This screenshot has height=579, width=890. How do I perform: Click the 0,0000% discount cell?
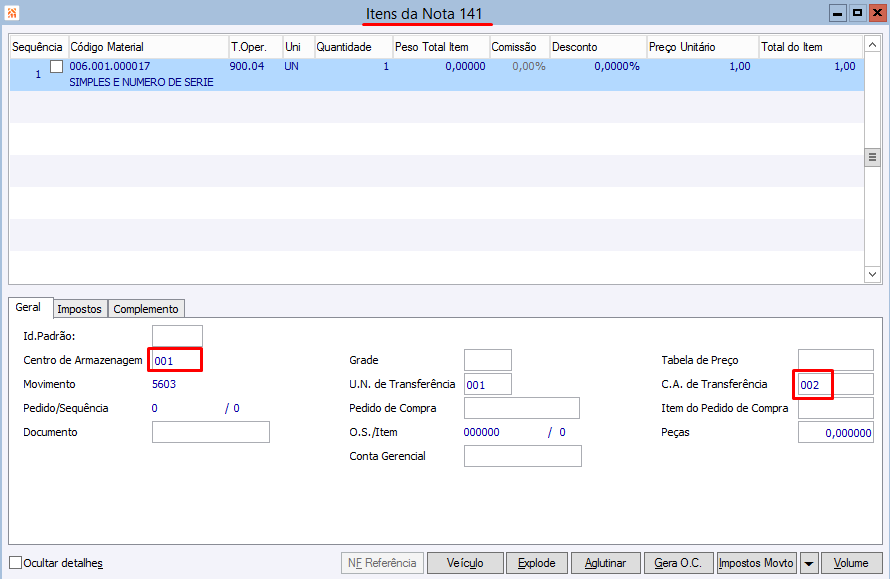coord(617,66)
